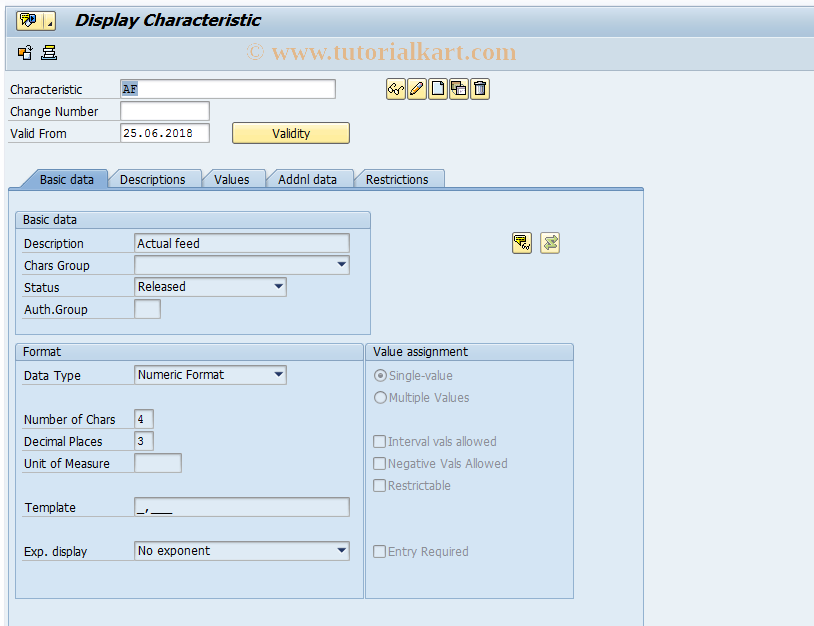Click the green arrows switch icon

coord(550,243)
